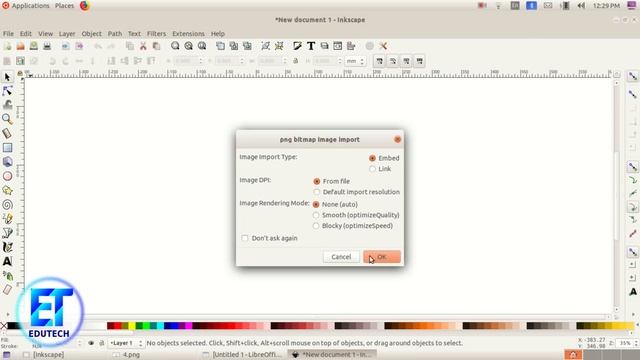Select the Node edit tool

coord(7,91)
